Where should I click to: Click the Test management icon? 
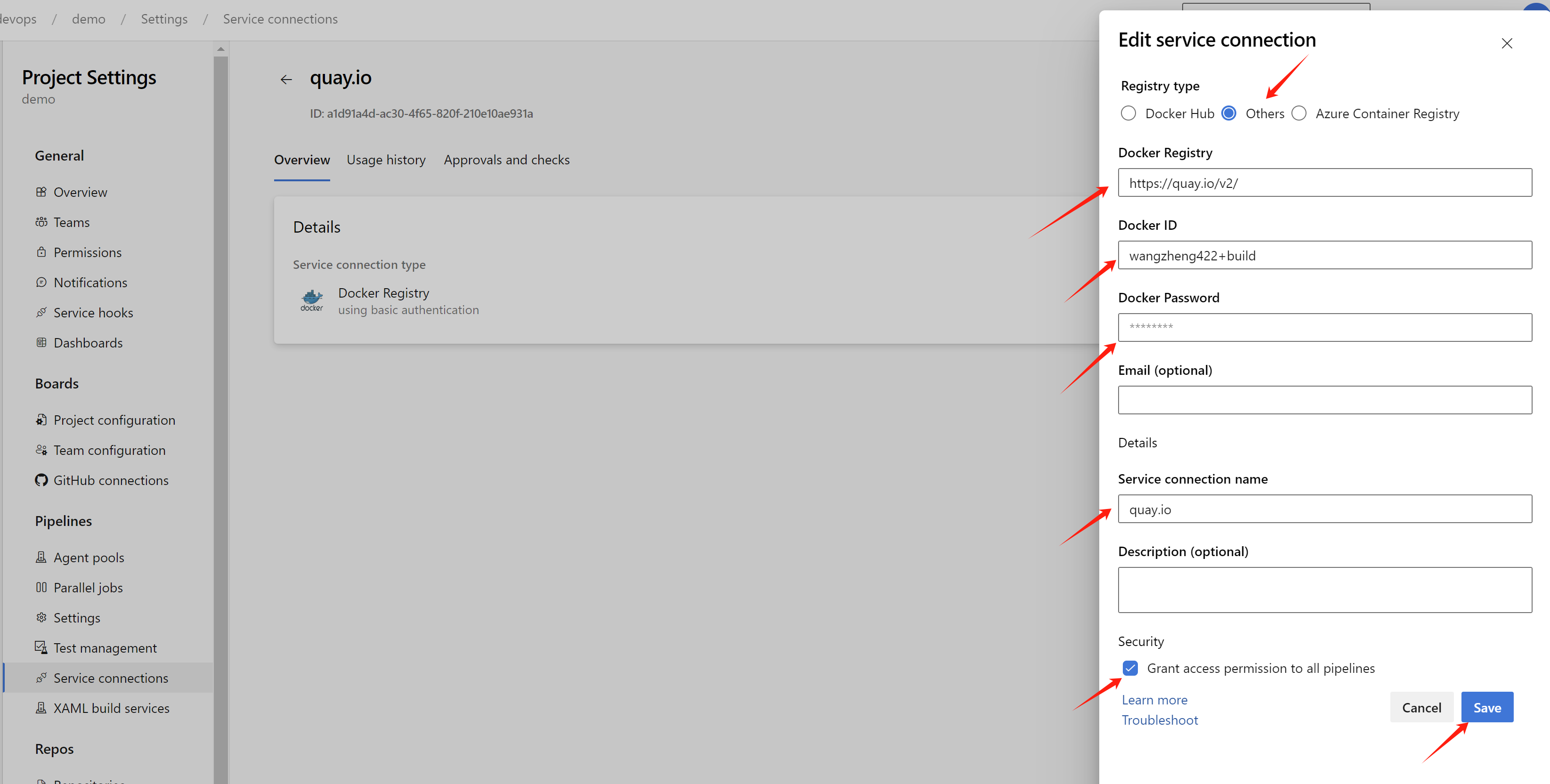pos(41,647)
